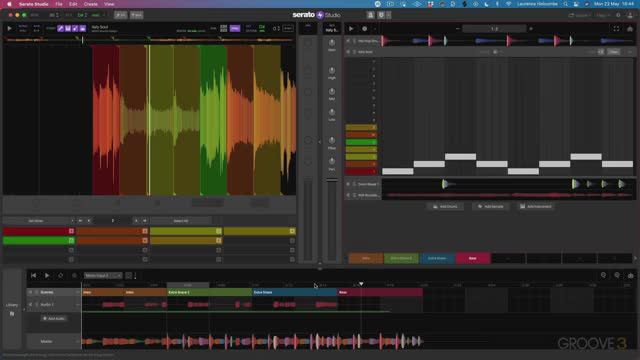640x360 pixels.
Task: Click the left toolbar icon beside Serato Studio logo
Action: (x=371, y=15)
